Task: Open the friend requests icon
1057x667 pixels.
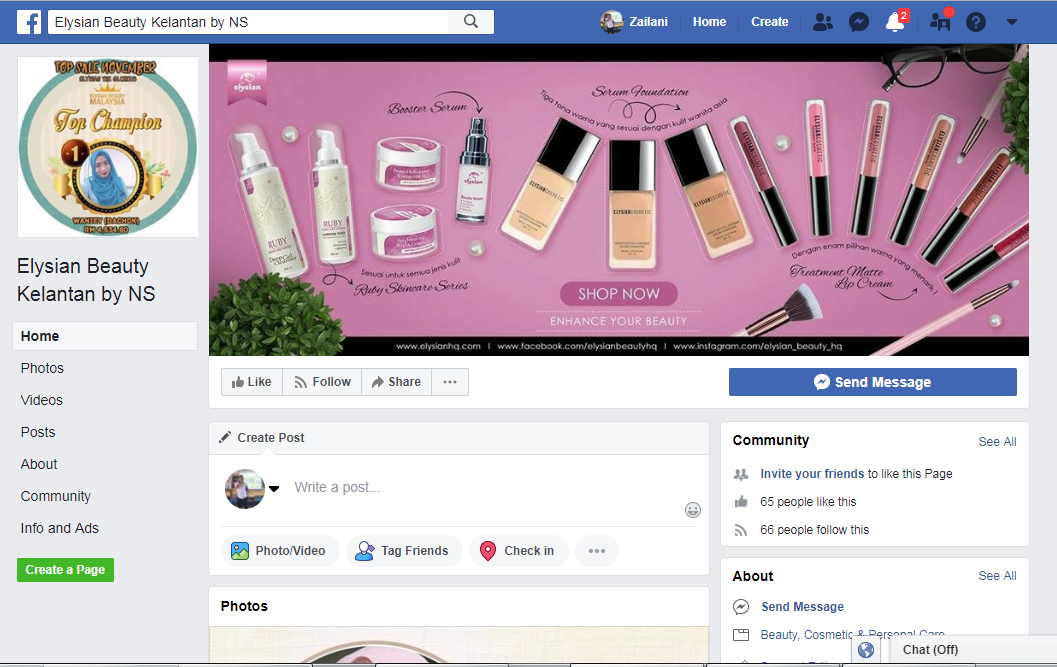Action: [x=822, y=22]
